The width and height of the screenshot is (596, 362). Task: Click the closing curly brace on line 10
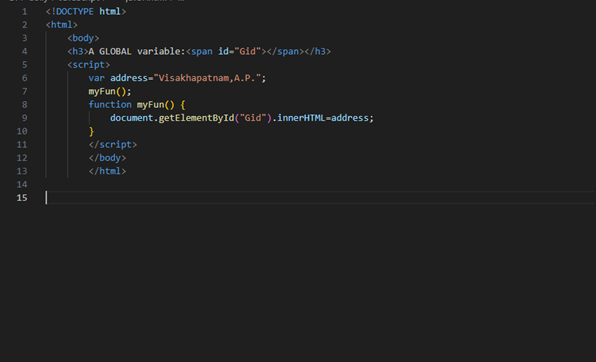(91, 132)
